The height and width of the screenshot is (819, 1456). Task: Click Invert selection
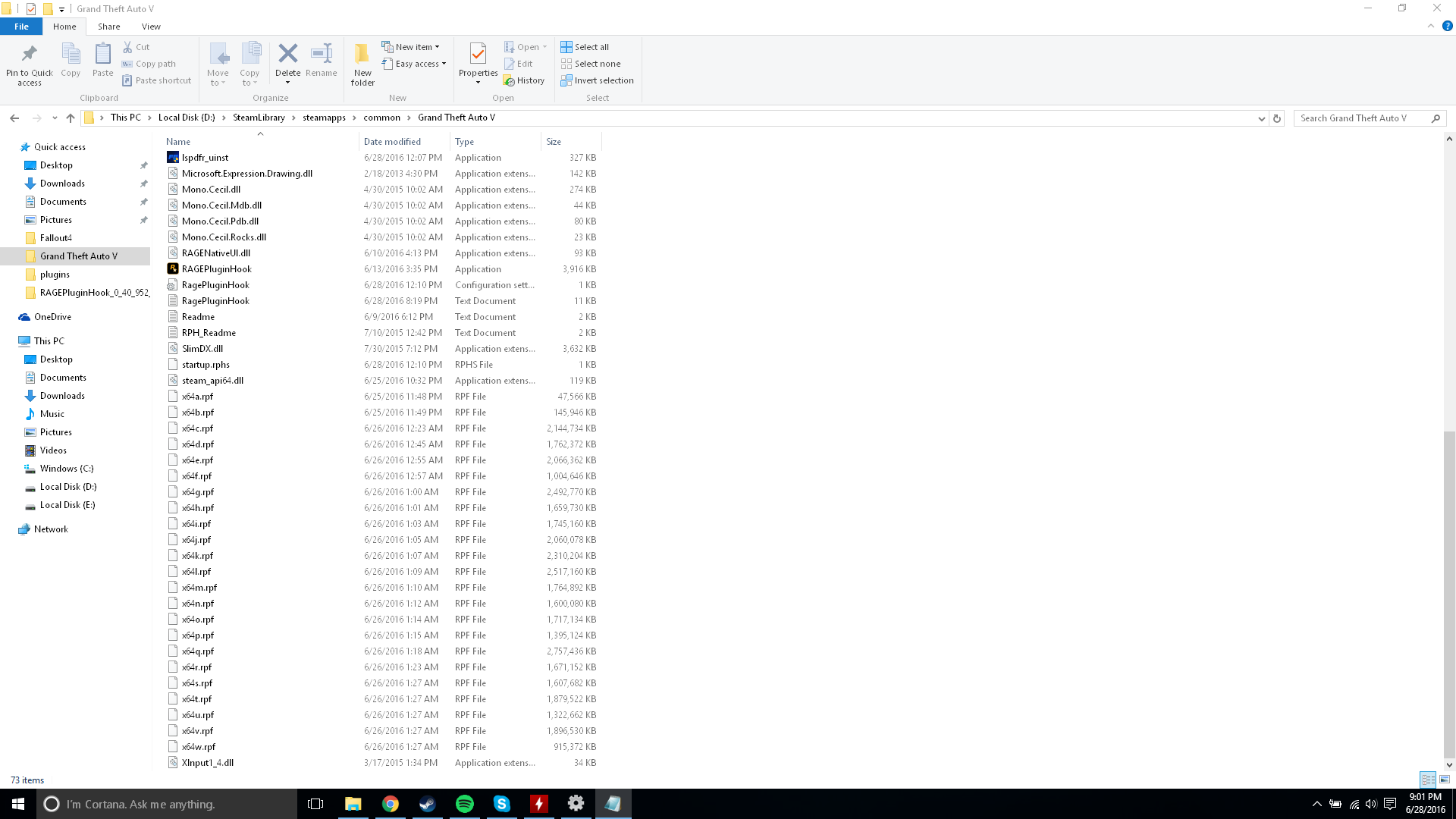[x=597, y=80]
